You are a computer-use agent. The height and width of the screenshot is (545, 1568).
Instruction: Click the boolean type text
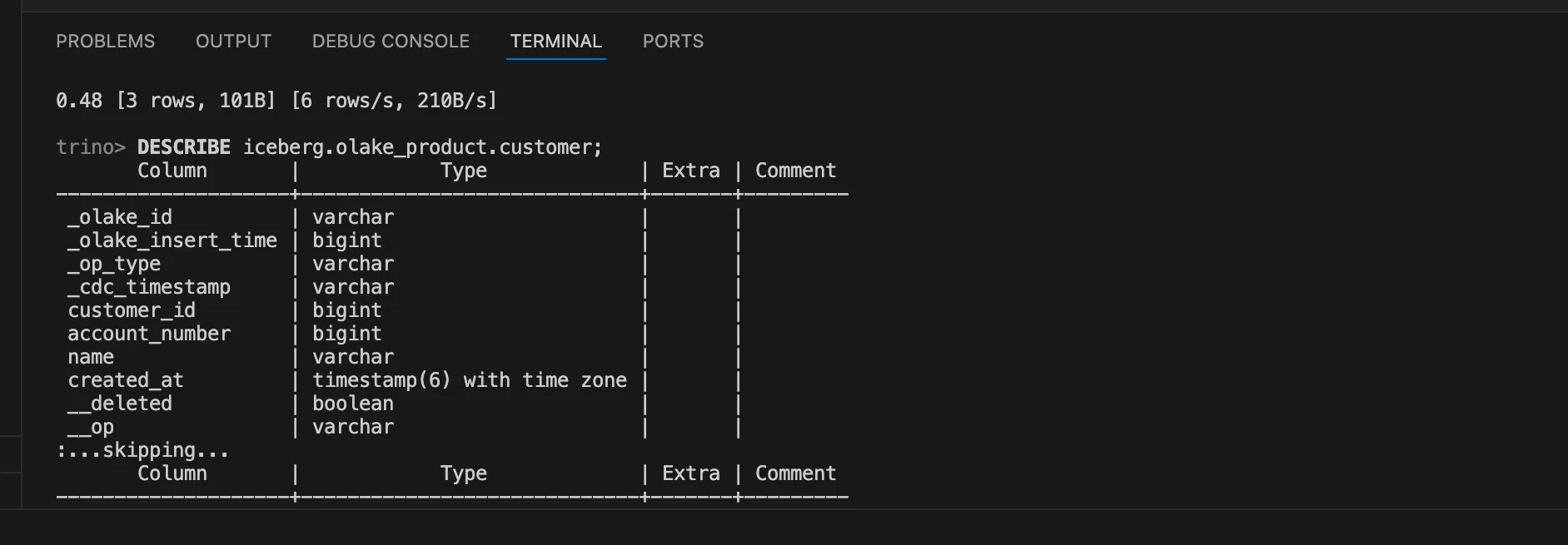pos(353,404)
